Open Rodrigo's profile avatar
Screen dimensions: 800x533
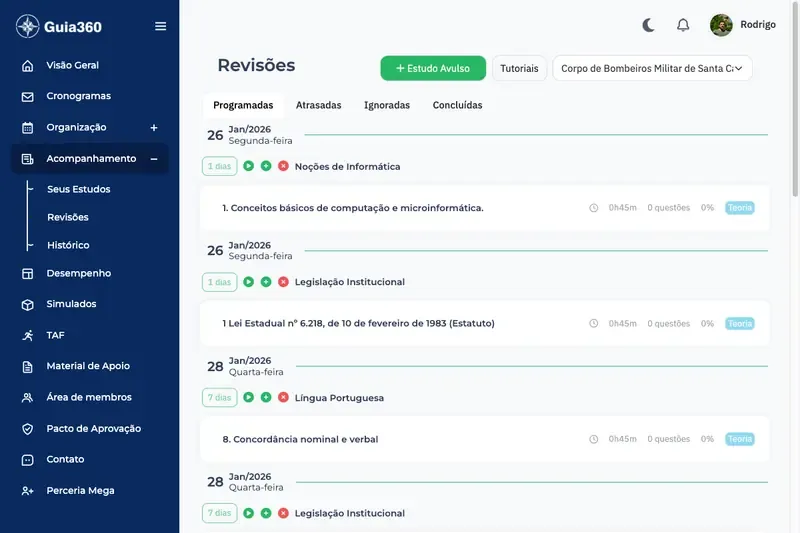point(721,25)
